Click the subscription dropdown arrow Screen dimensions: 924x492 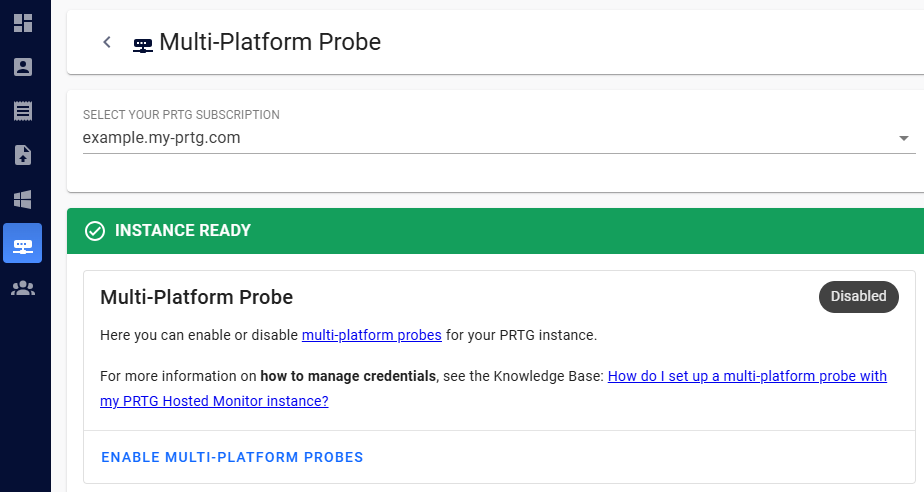pyautogui.click(x=903, y=138)
